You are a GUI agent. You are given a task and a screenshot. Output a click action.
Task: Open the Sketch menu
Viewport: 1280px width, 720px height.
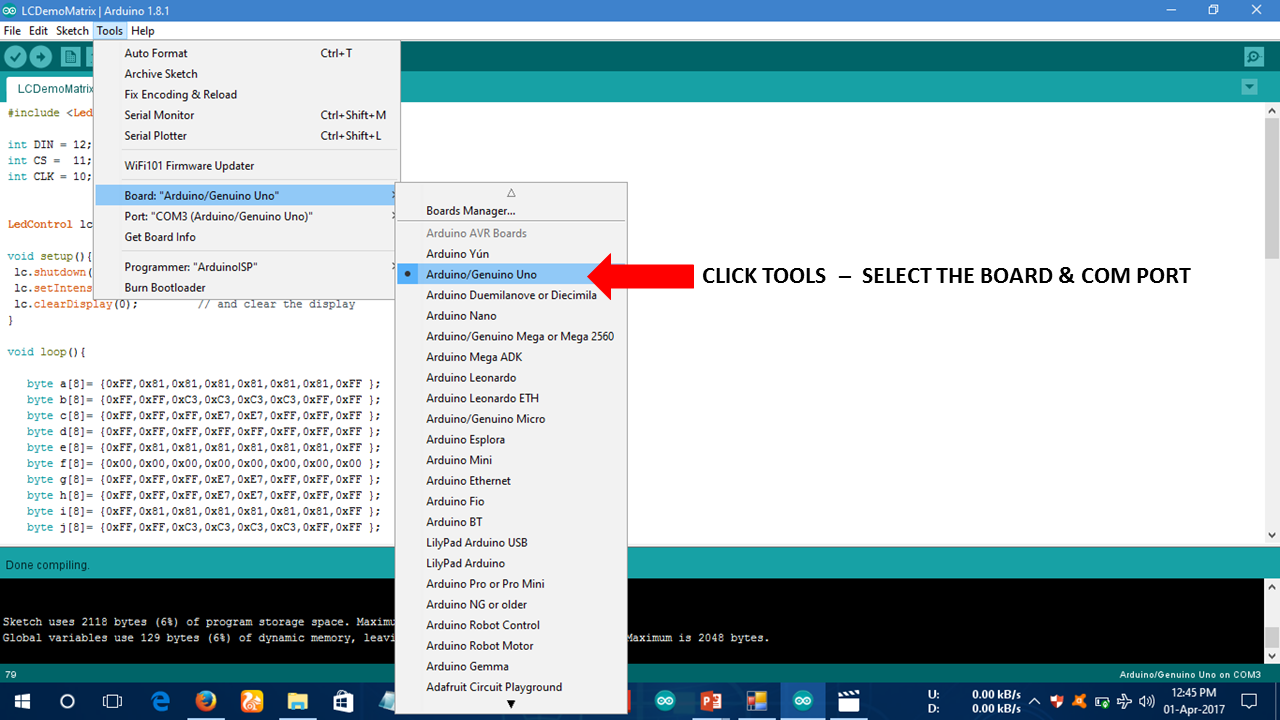(72, 31)
